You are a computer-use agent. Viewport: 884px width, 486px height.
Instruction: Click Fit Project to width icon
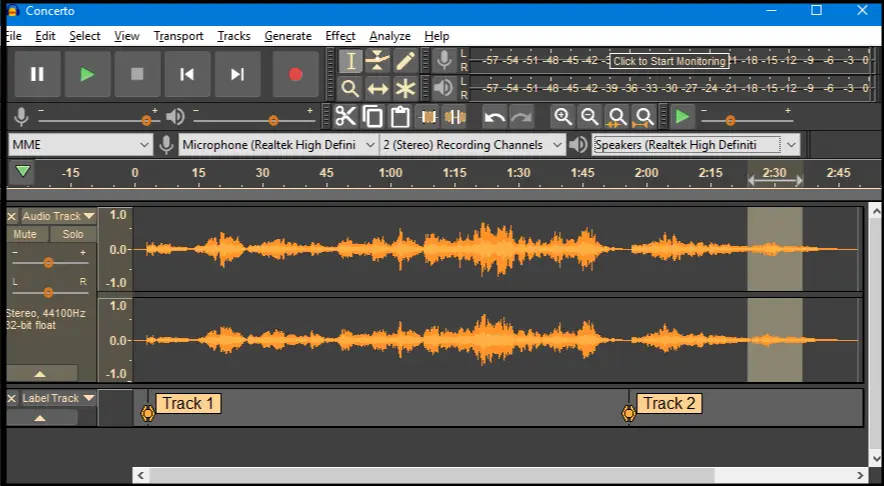coord(644,117)
